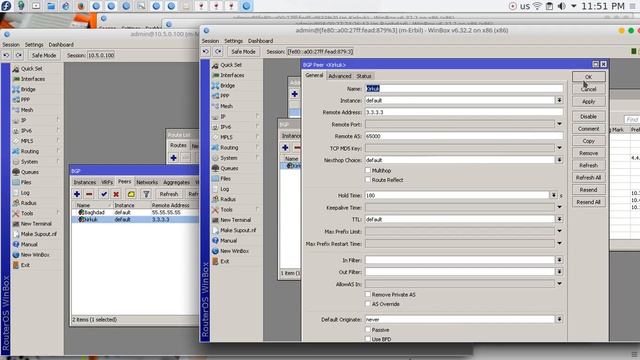
Task: Toggle the Passive checkbox
Action: pyautogui.click(x=368, y=330)
